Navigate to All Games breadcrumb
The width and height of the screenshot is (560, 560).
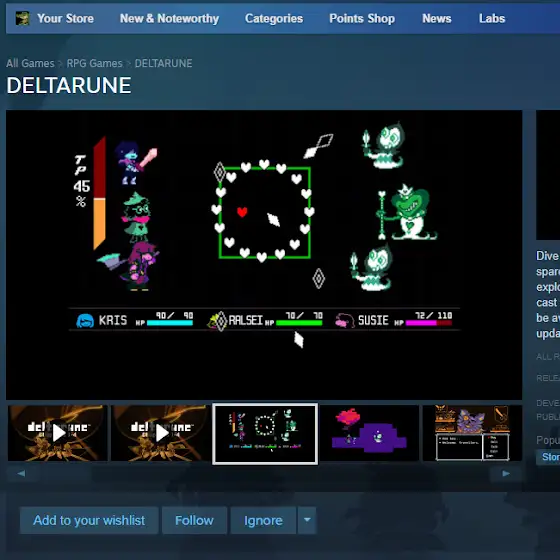pos(30,64)
